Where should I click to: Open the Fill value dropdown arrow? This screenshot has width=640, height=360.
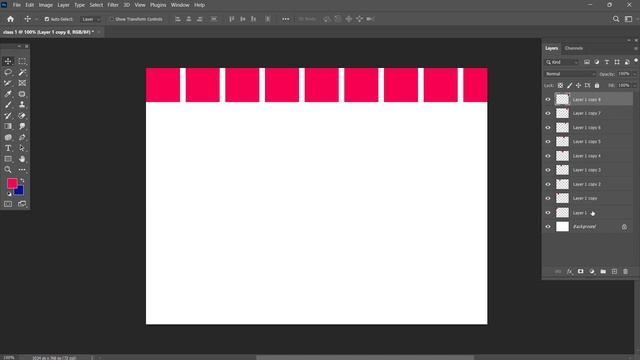coord(634,85)
